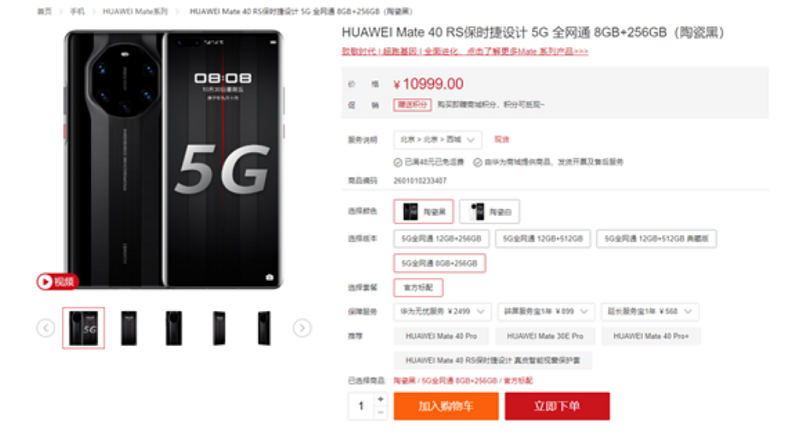Open recommended HUAWEI Mate 40 Pro
Viewport: 800px width, 437px height.
pyautogui.click(x=441, y=336)
